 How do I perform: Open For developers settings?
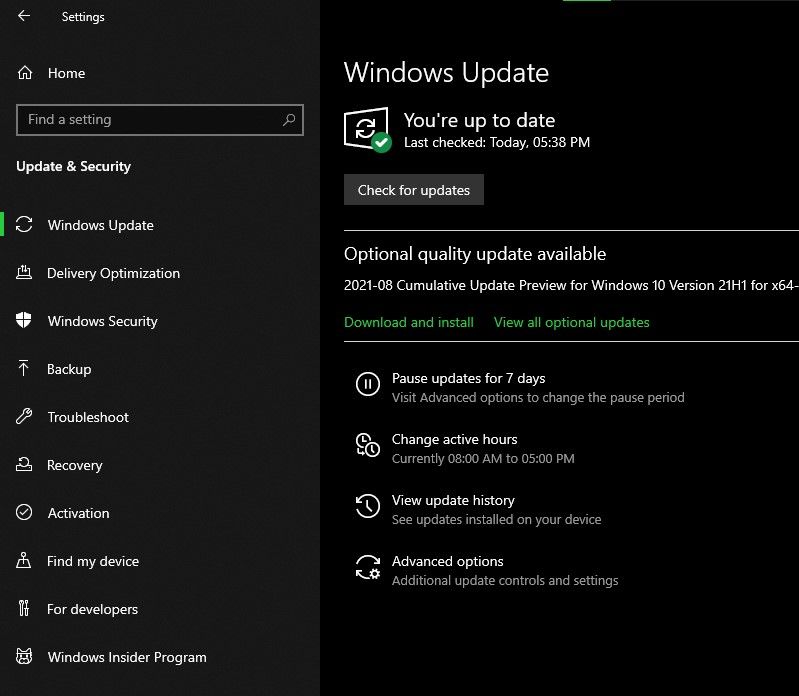93,609
